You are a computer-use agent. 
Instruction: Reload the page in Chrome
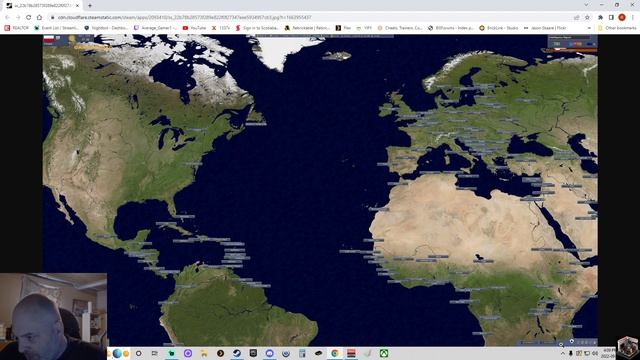pyautogui.click(x=29, y=18)
